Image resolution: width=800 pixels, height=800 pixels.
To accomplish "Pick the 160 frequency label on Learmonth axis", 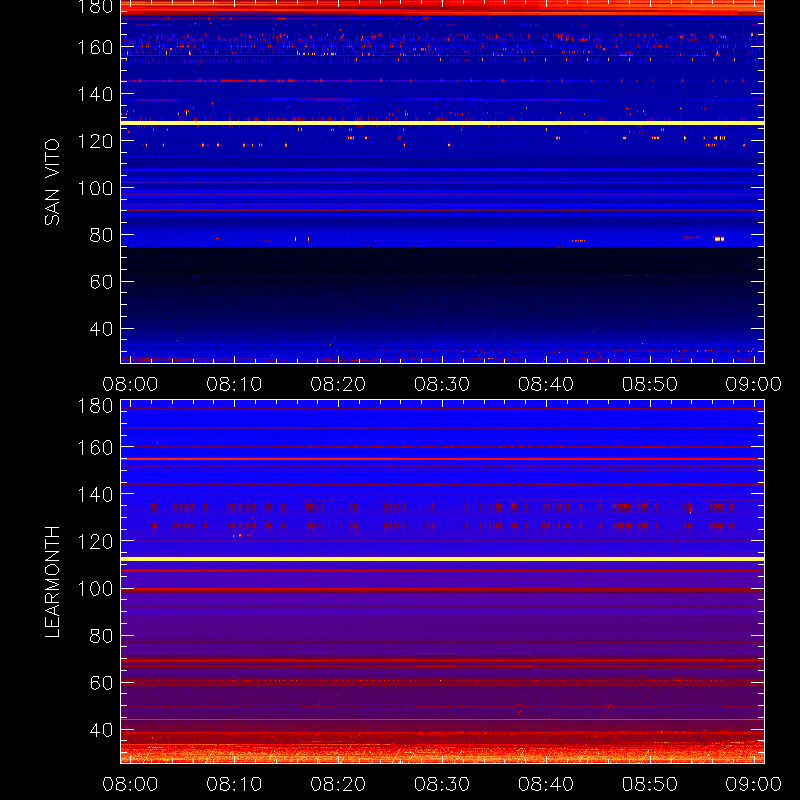I will tap(95, 448).
